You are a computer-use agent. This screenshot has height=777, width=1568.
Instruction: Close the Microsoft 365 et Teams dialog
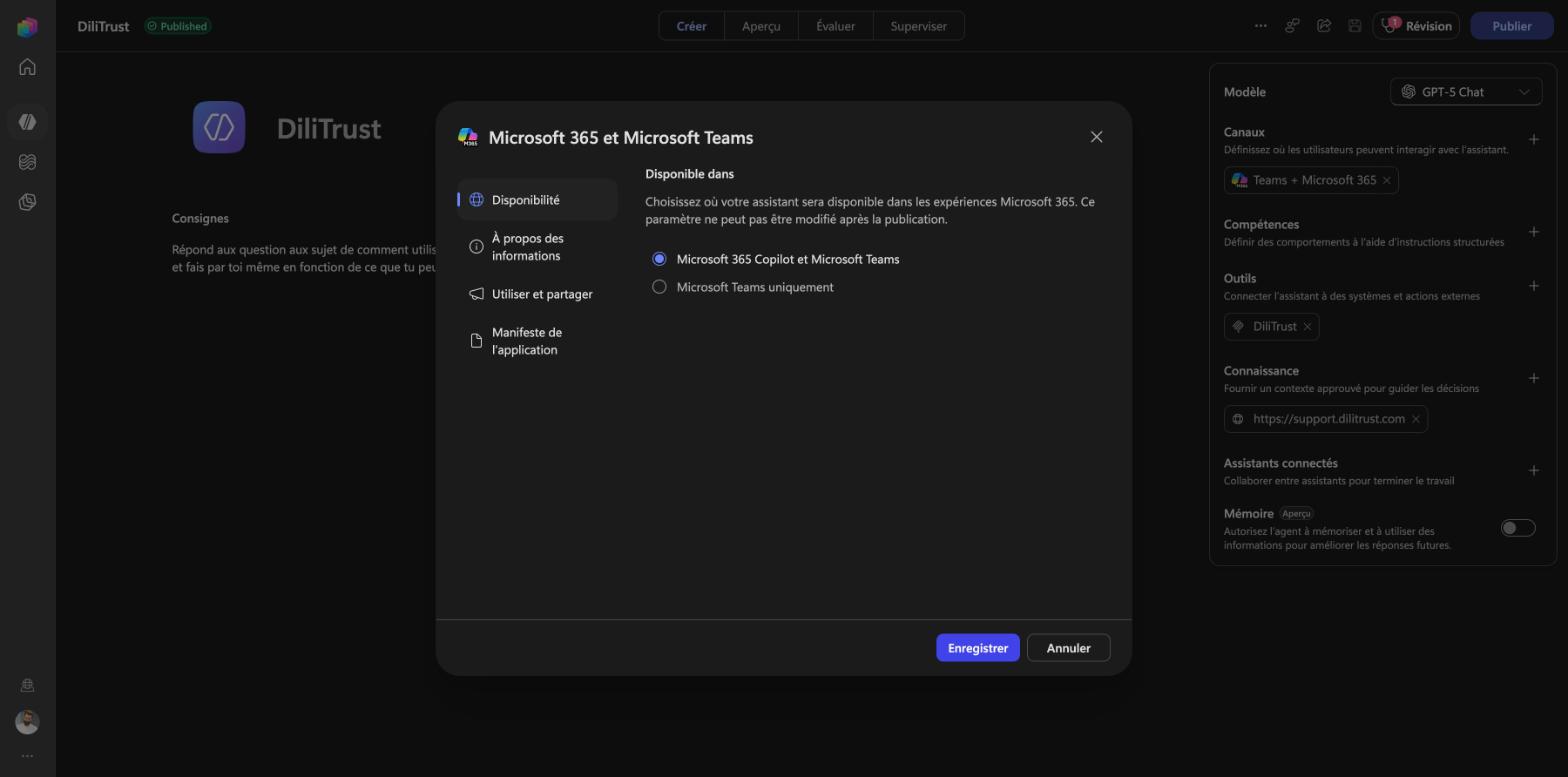(1096, 137)
